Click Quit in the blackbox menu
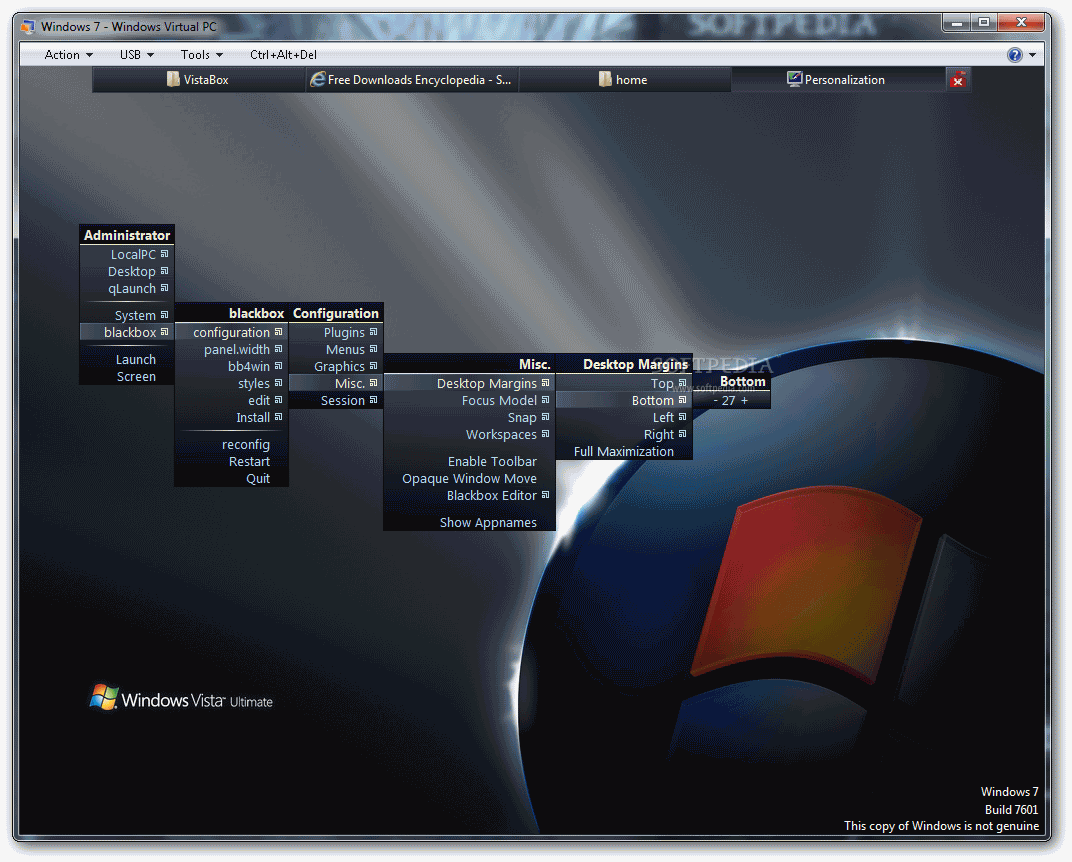Screen dimensions: 1072x862 point(232,479)
